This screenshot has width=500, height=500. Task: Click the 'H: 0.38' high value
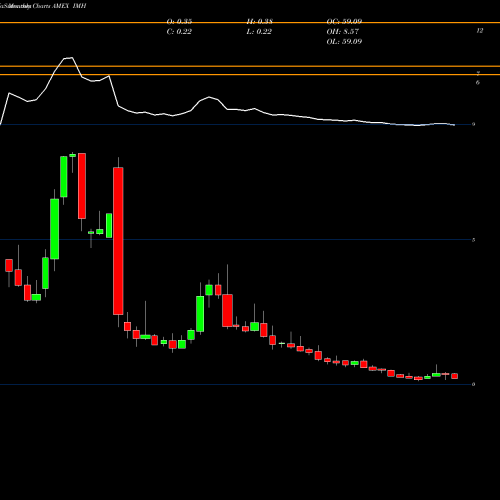[x=260, y=22]
